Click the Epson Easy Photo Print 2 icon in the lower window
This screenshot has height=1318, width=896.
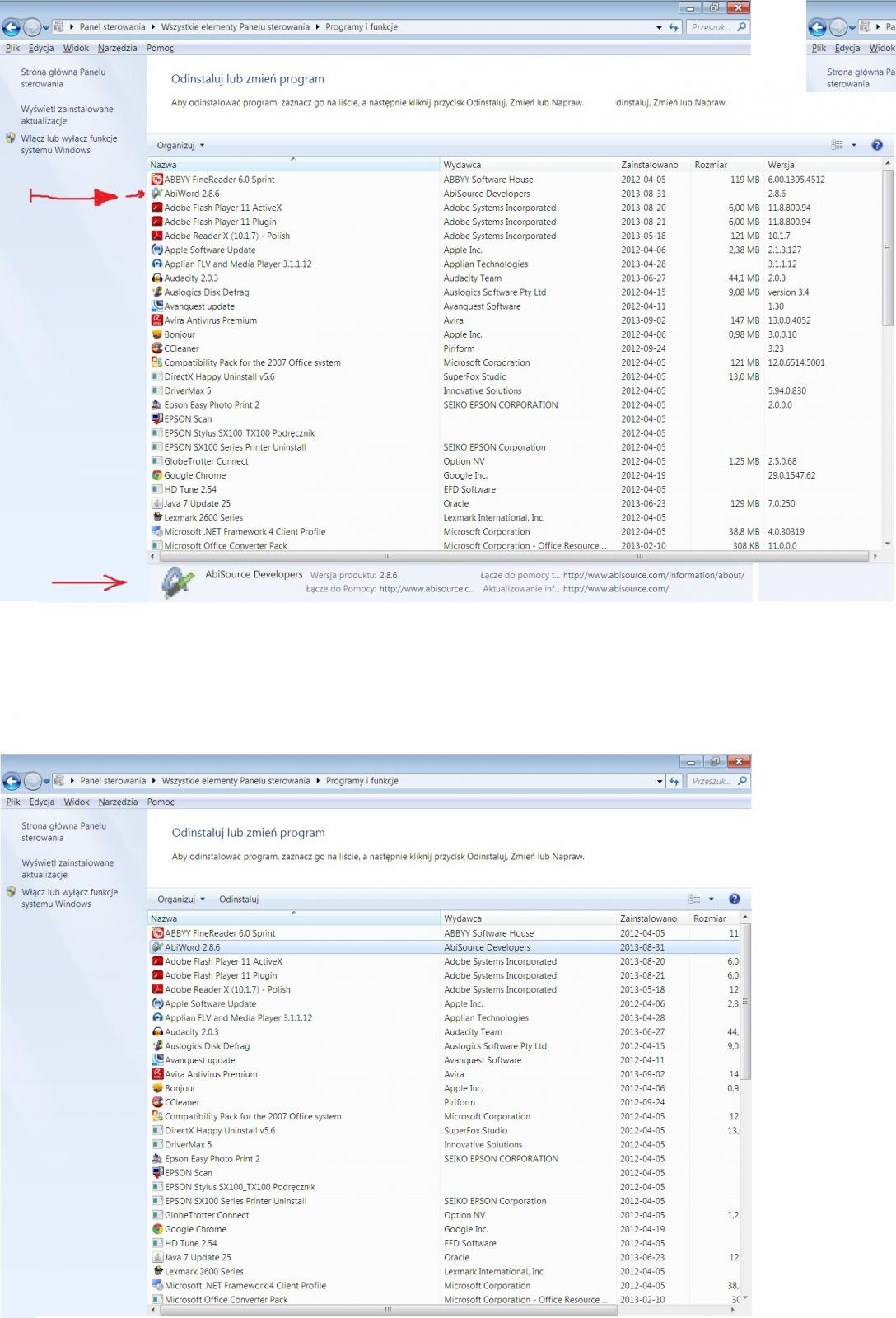click(x=158, y=1158)
